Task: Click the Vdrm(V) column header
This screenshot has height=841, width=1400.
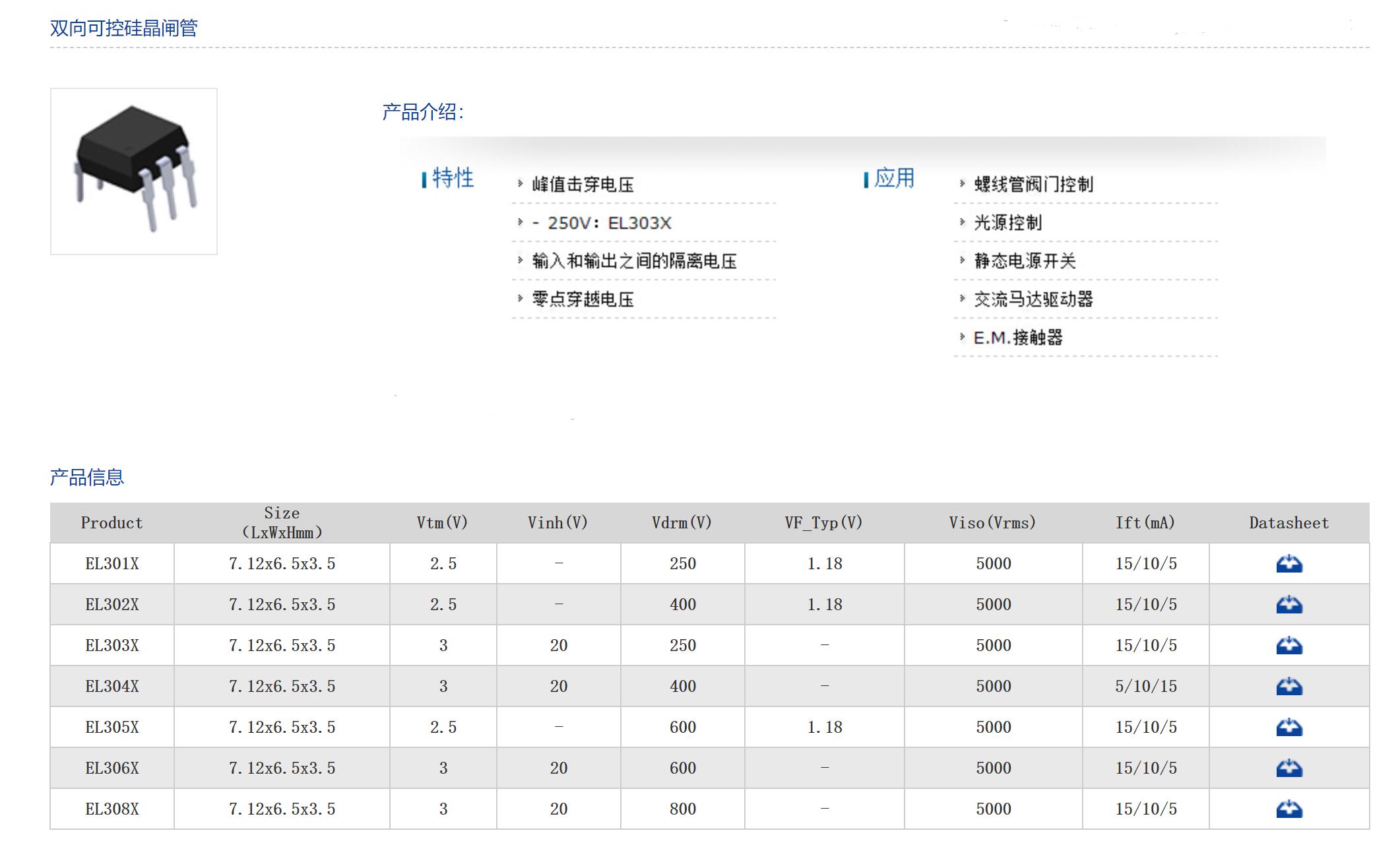Action: coord(682,523)
